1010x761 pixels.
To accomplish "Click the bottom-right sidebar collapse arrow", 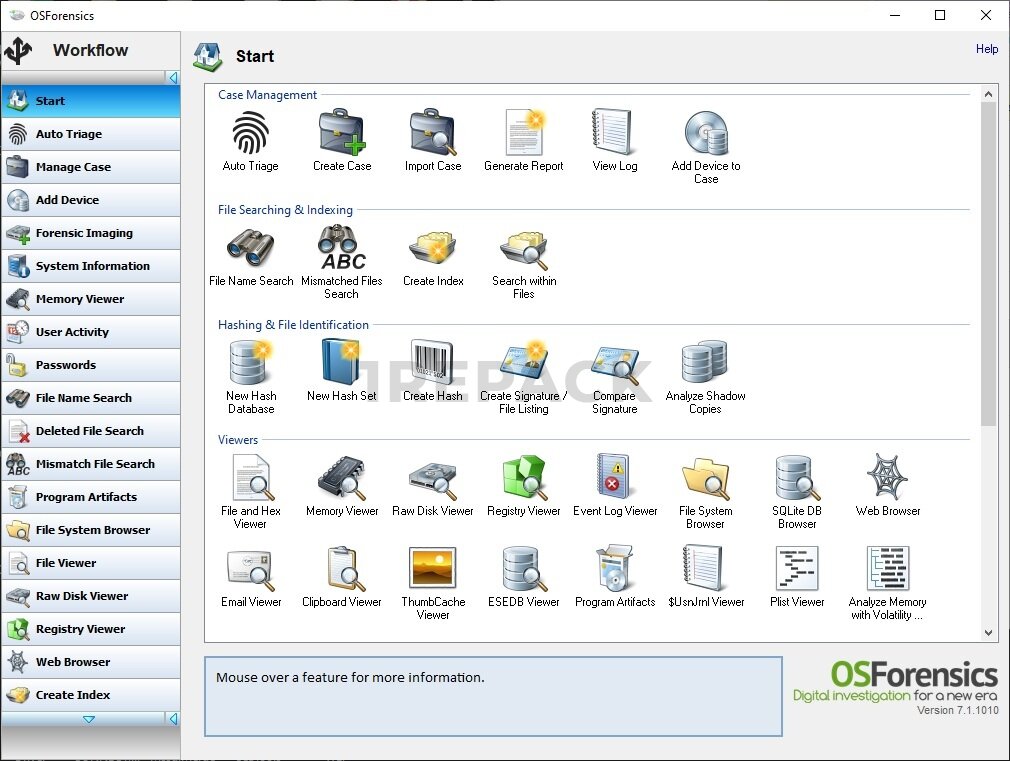I will 172,719.
